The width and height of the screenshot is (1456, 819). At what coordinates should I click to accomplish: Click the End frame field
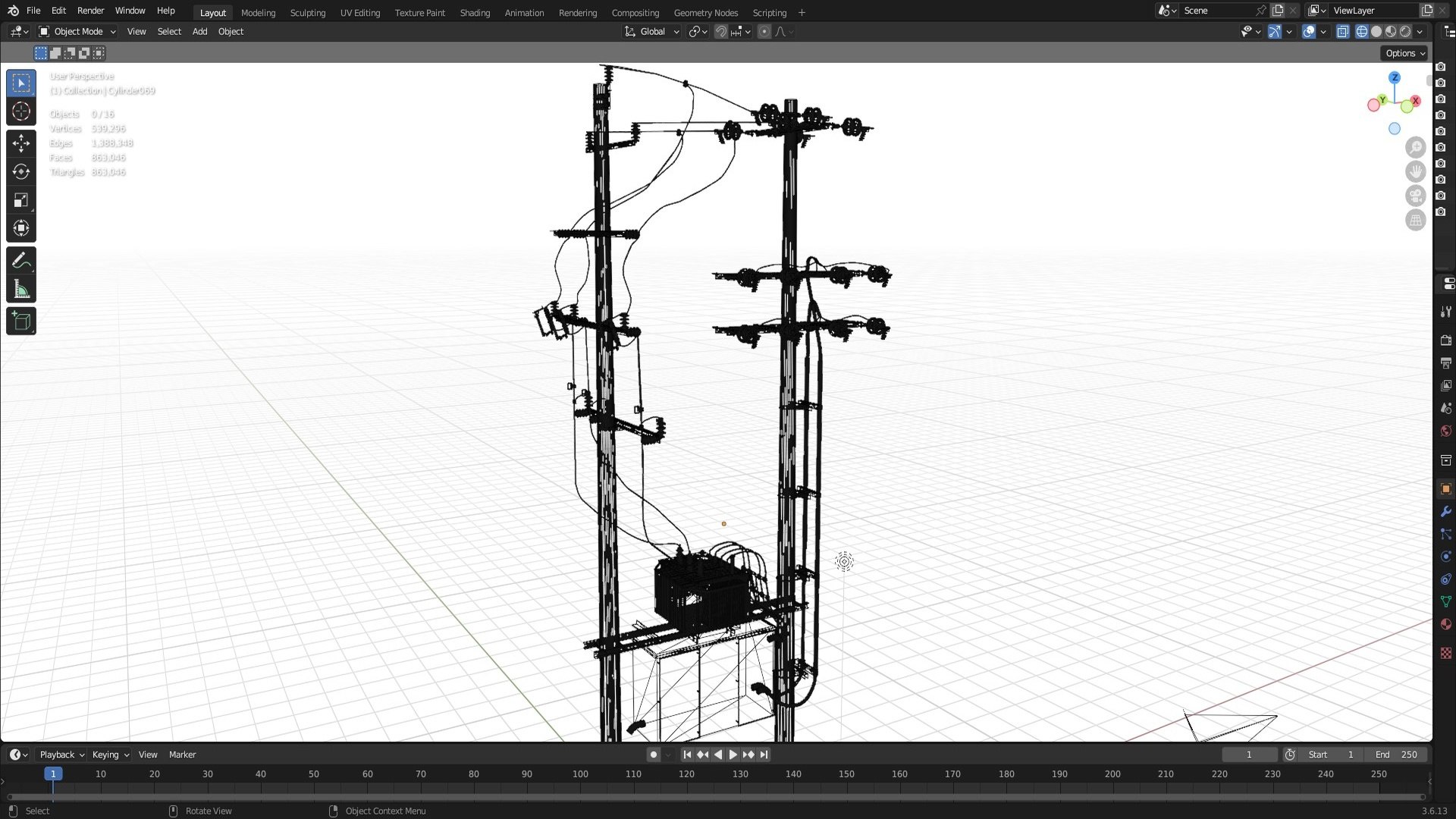(x=1396, y=755)
